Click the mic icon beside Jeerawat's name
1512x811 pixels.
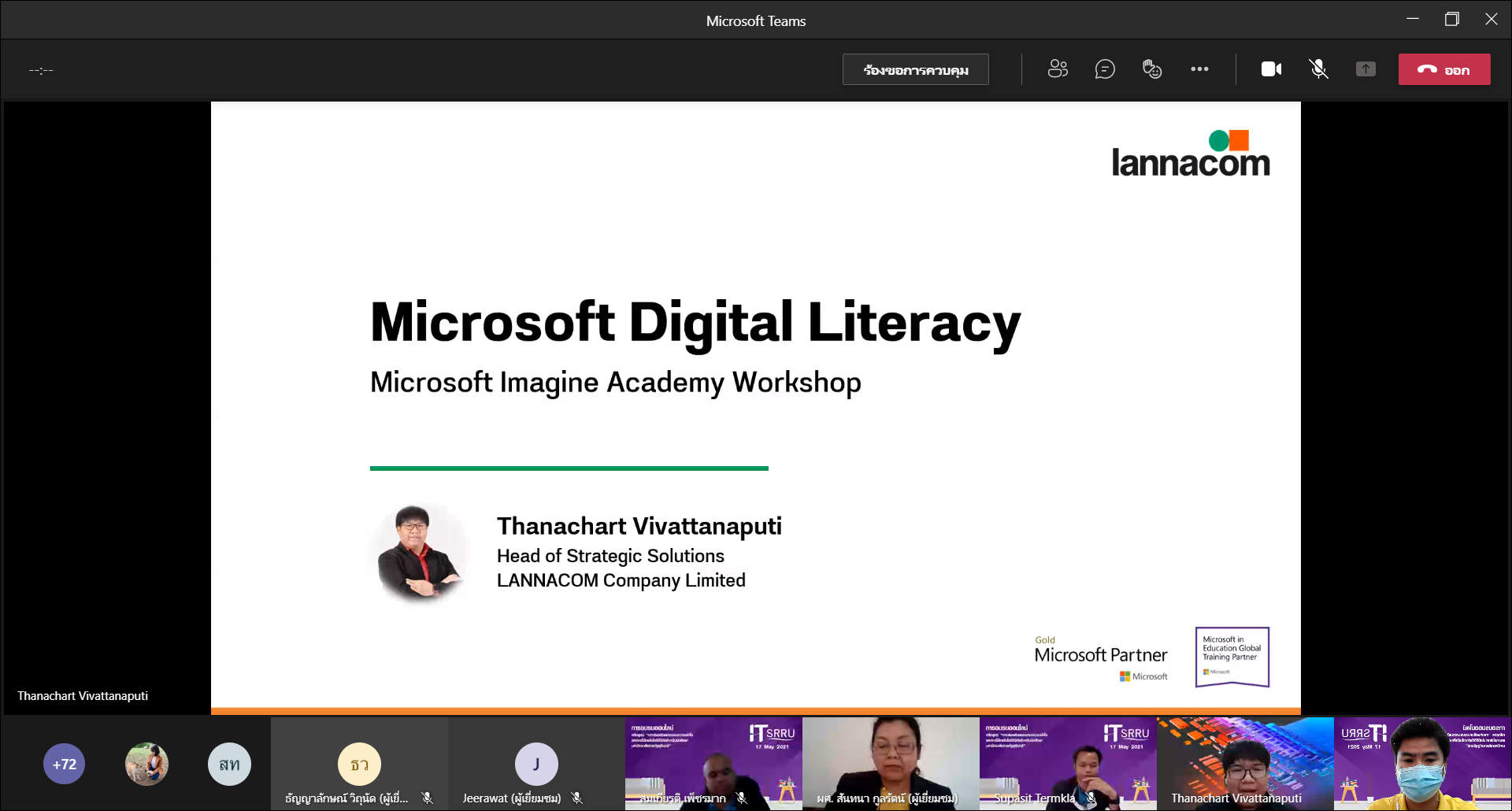(x=577, y=798)
